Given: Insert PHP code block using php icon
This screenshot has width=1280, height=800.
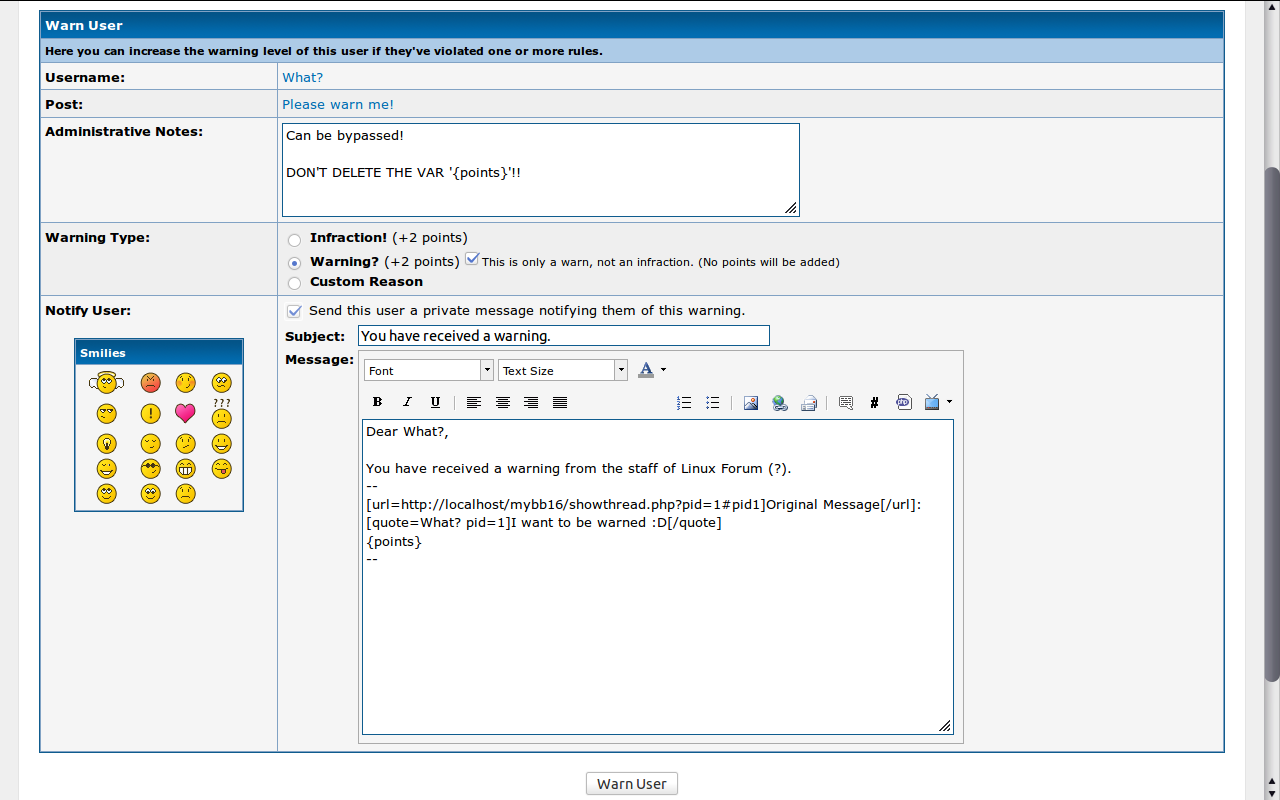Looking at the screenshot, I should (x=903, y=402).
